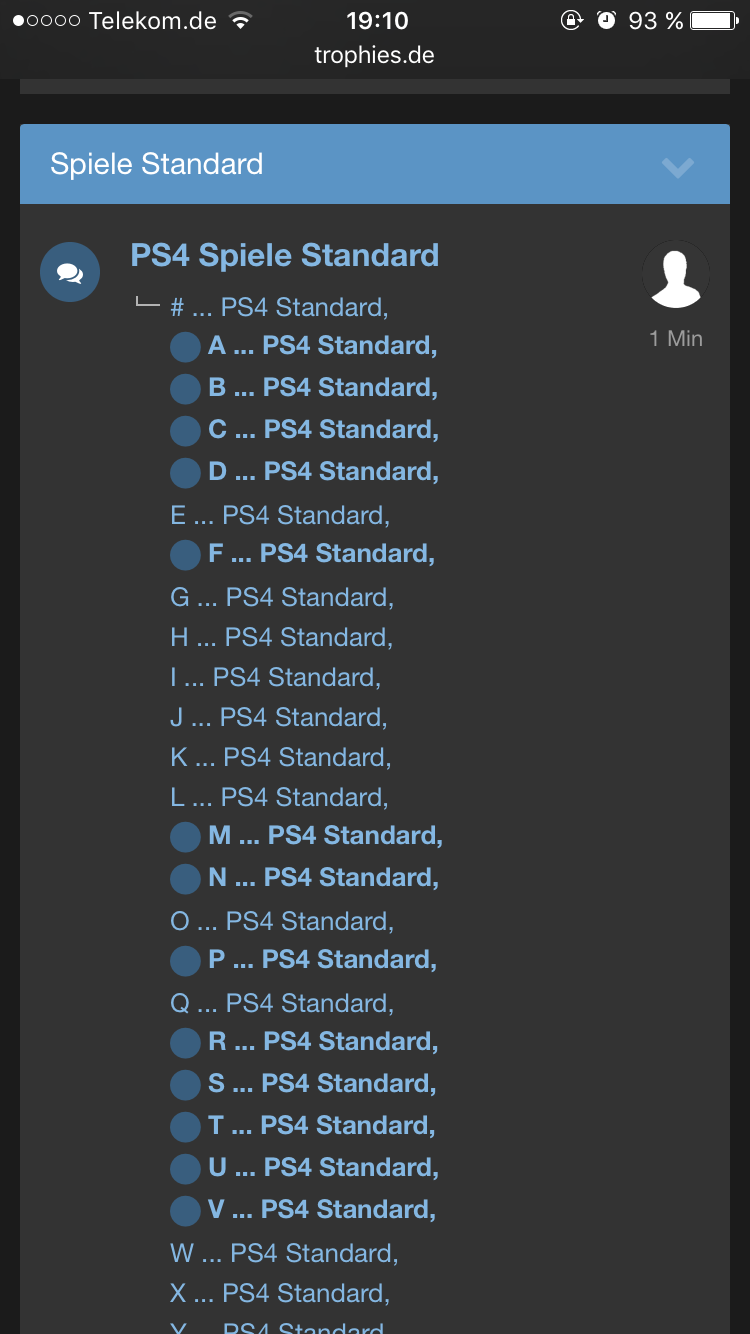Viewport: 750px width, 1334px height.
Task: Toggle the unread marker for P
Action: click(x=185, y=961)
